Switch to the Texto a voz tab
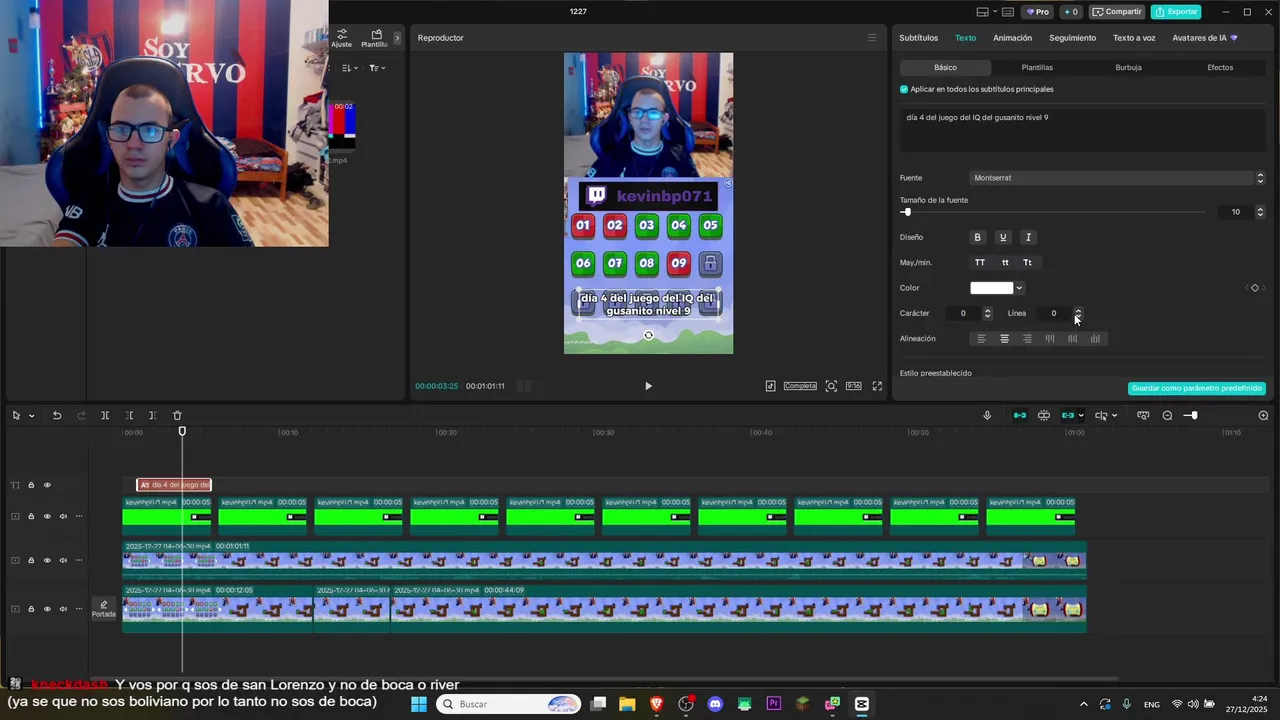The width and height of the screenshot is (1280, 720). [x=1134, y=38]
